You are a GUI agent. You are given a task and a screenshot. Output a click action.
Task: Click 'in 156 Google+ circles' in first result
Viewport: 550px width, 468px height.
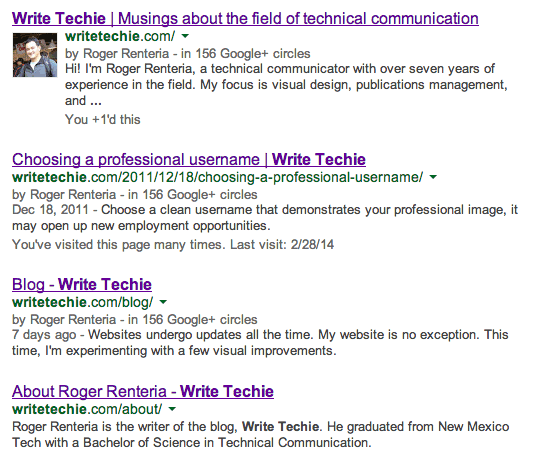246,54
